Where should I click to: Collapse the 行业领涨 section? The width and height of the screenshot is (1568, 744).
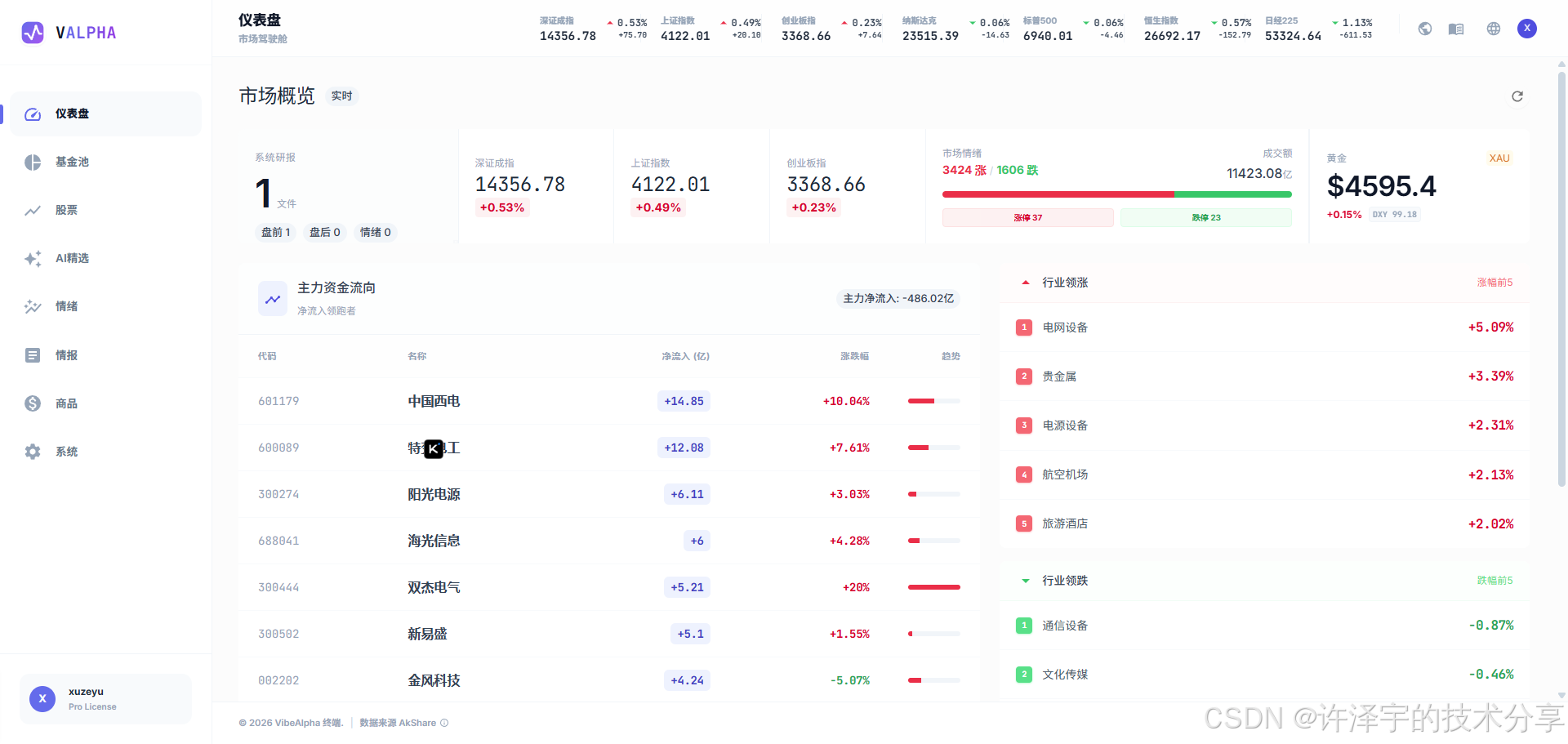(x=1025, y=282)
